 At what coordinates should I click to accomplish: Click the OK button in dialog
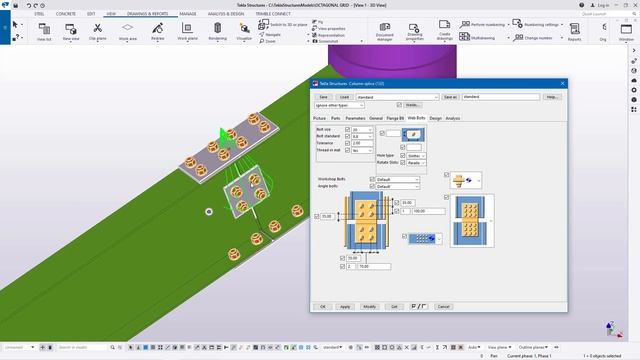(322, 307)
